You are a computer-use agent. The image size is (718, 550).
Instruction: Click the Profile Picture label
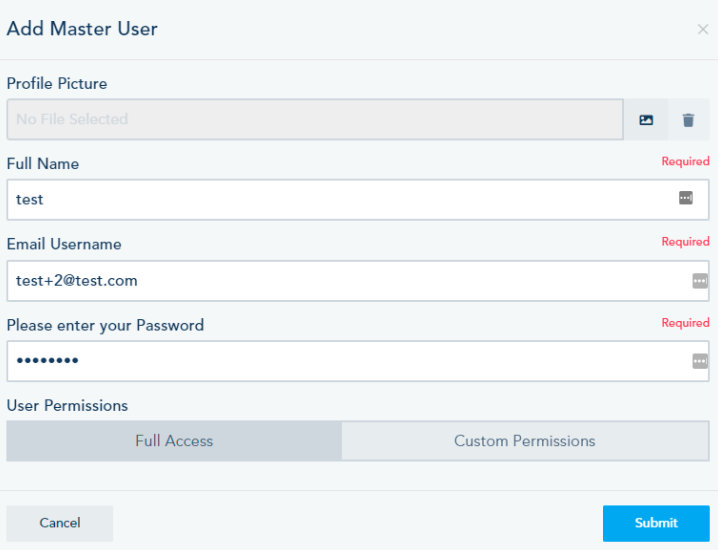tap(57, 84)
